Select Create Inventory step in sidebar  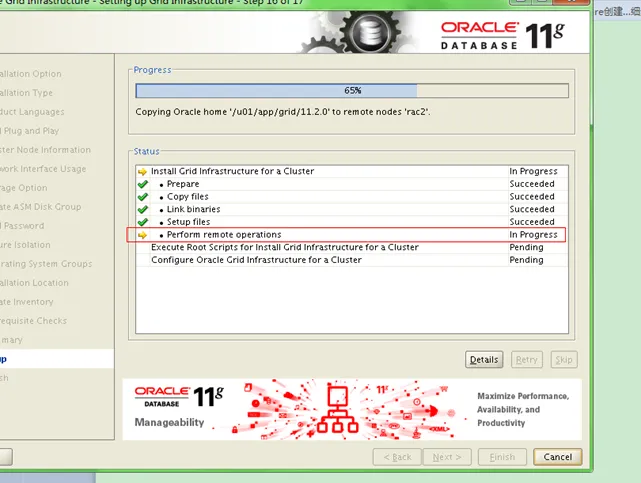[x=27, y=302]
